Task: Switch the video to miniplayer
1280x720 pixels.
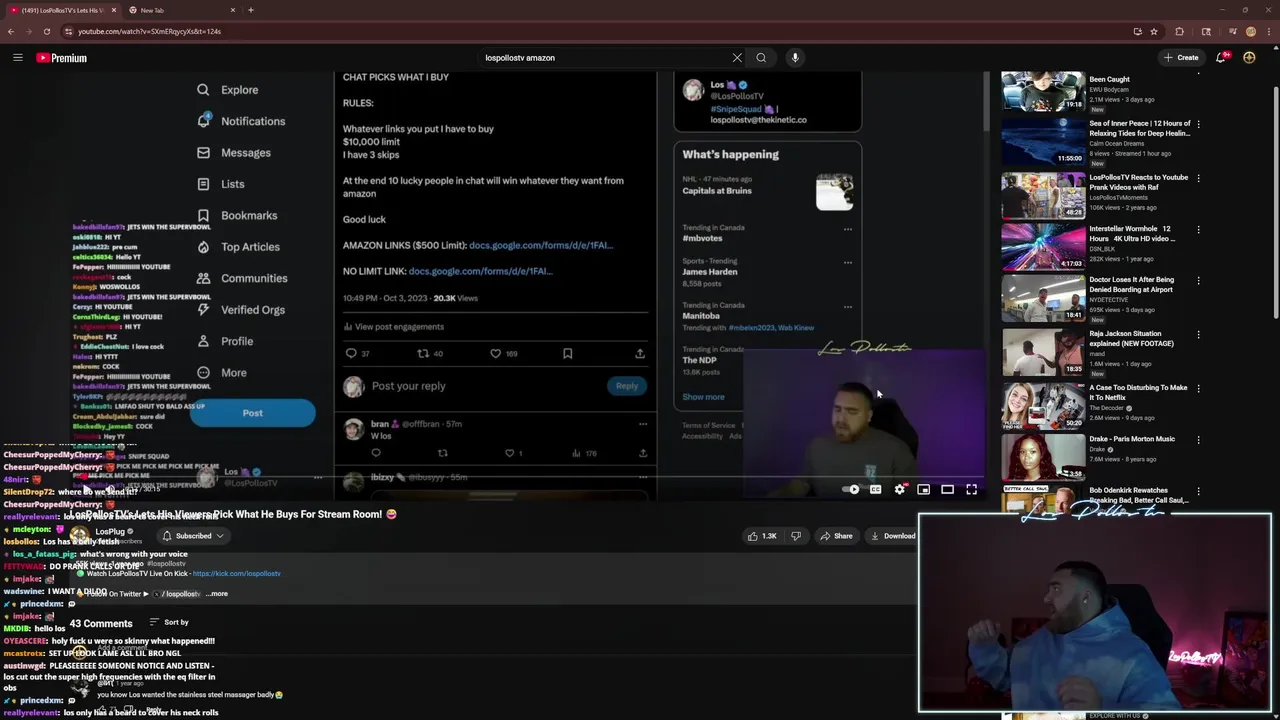Action: click(923, 490)
